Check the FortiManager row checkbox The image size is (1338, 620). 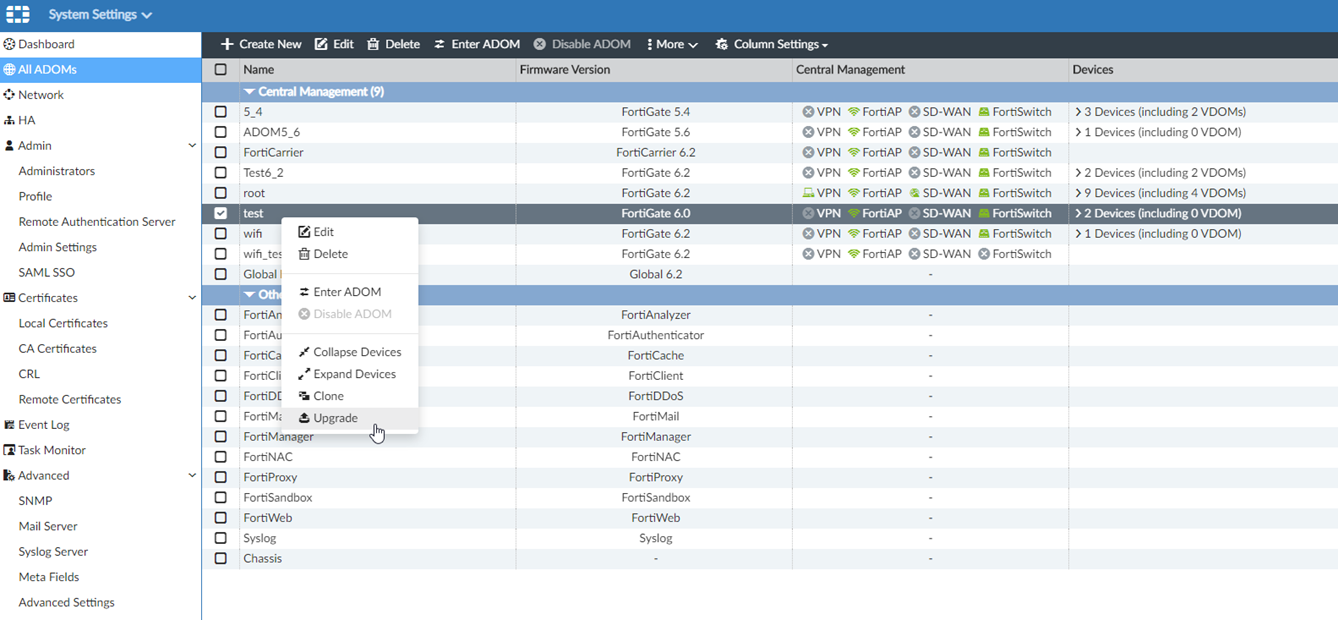(x=221, y=437)
